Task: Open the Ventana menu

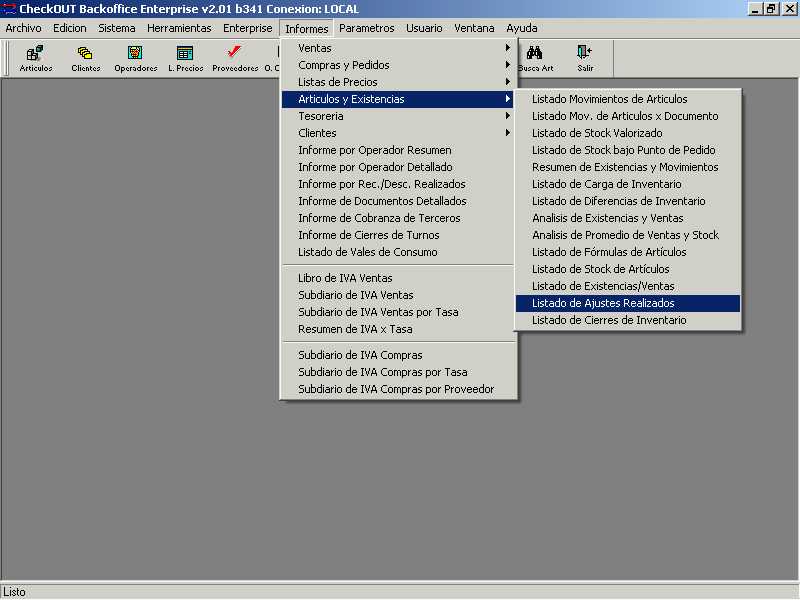Action: (x=474, y=28)
